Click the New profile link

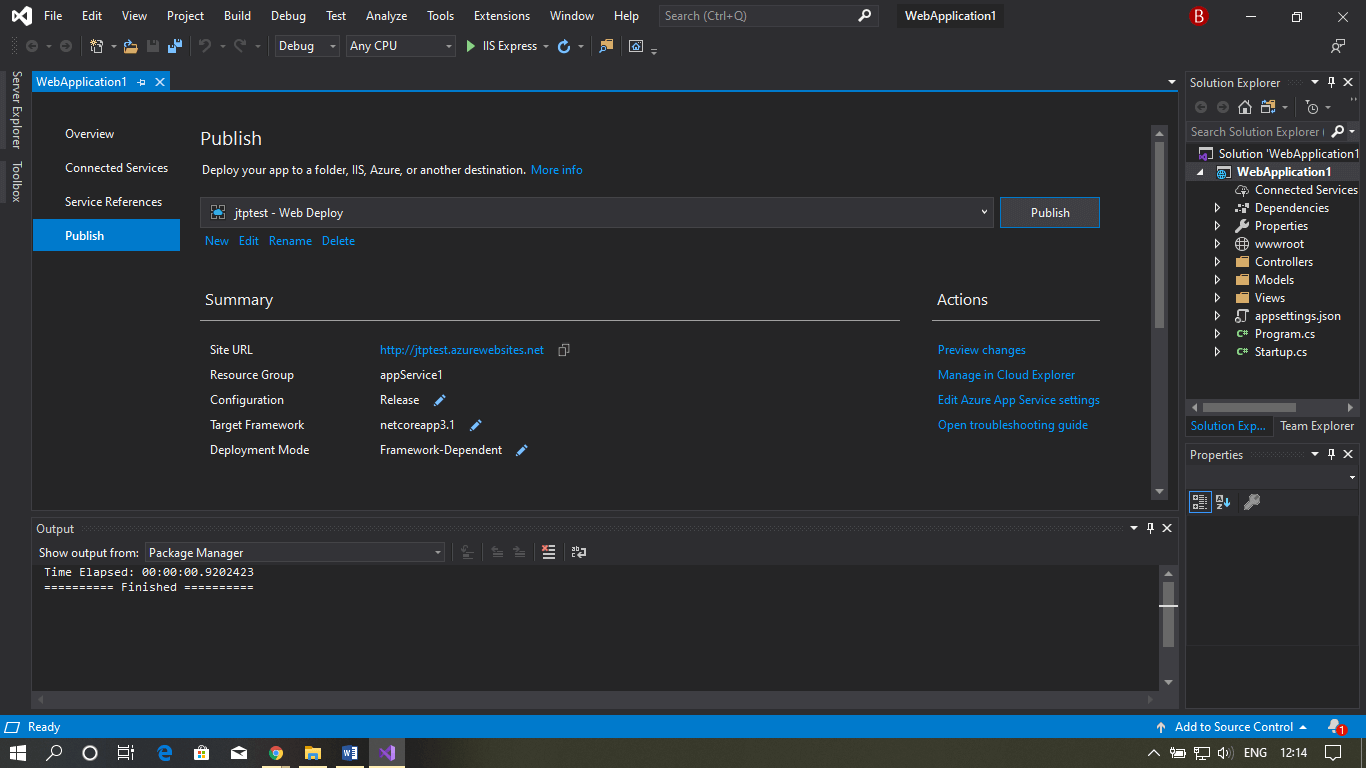(x=217, y=241)
